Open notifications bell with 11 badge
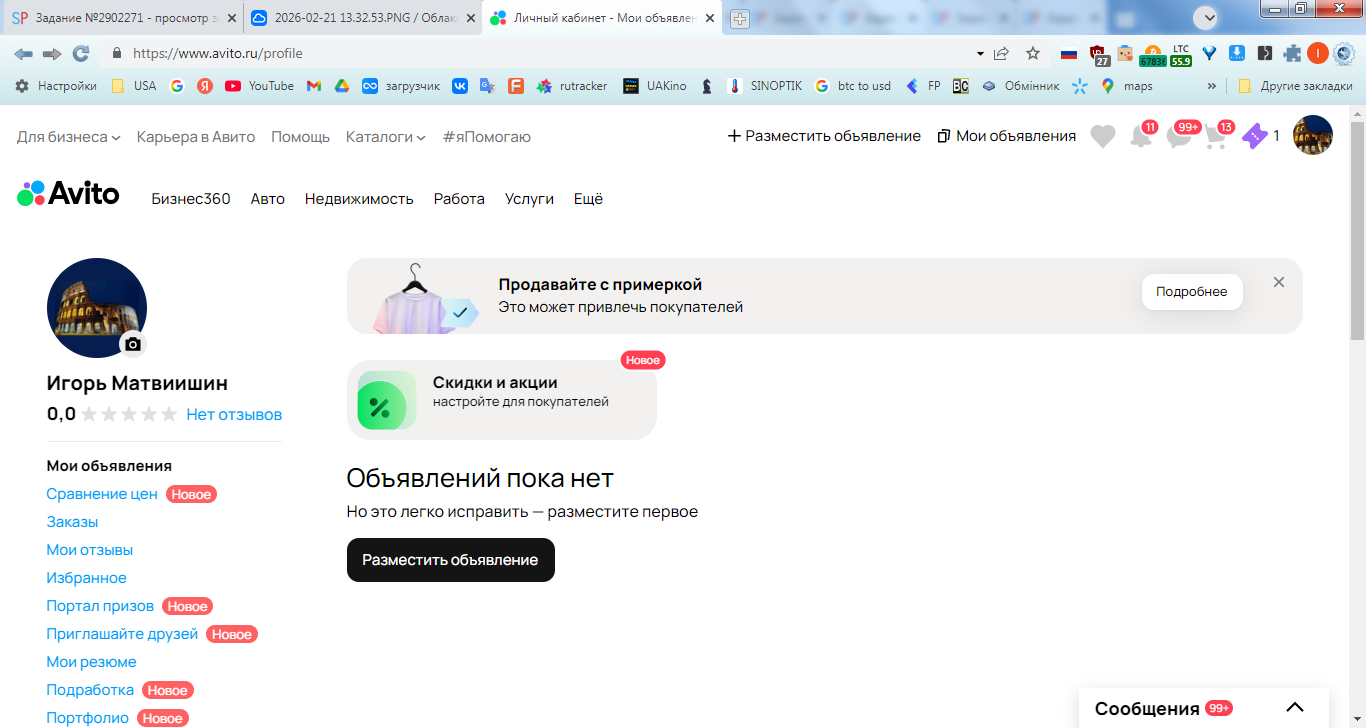1366x728 pixels. (1141, 136)
